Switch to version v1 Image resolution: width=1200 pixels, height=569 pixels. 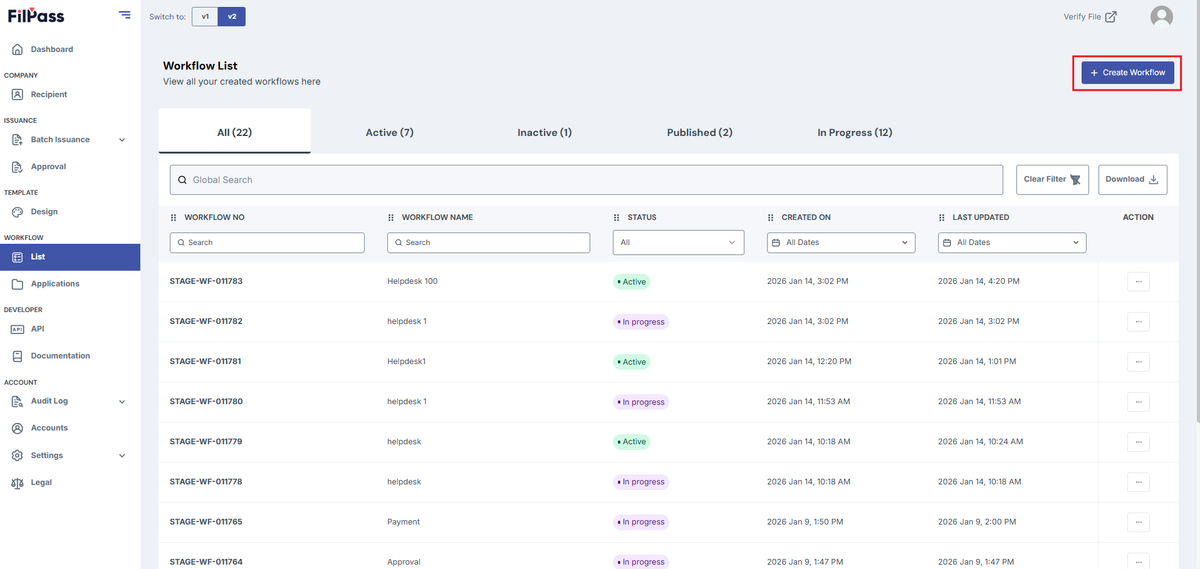205,16
